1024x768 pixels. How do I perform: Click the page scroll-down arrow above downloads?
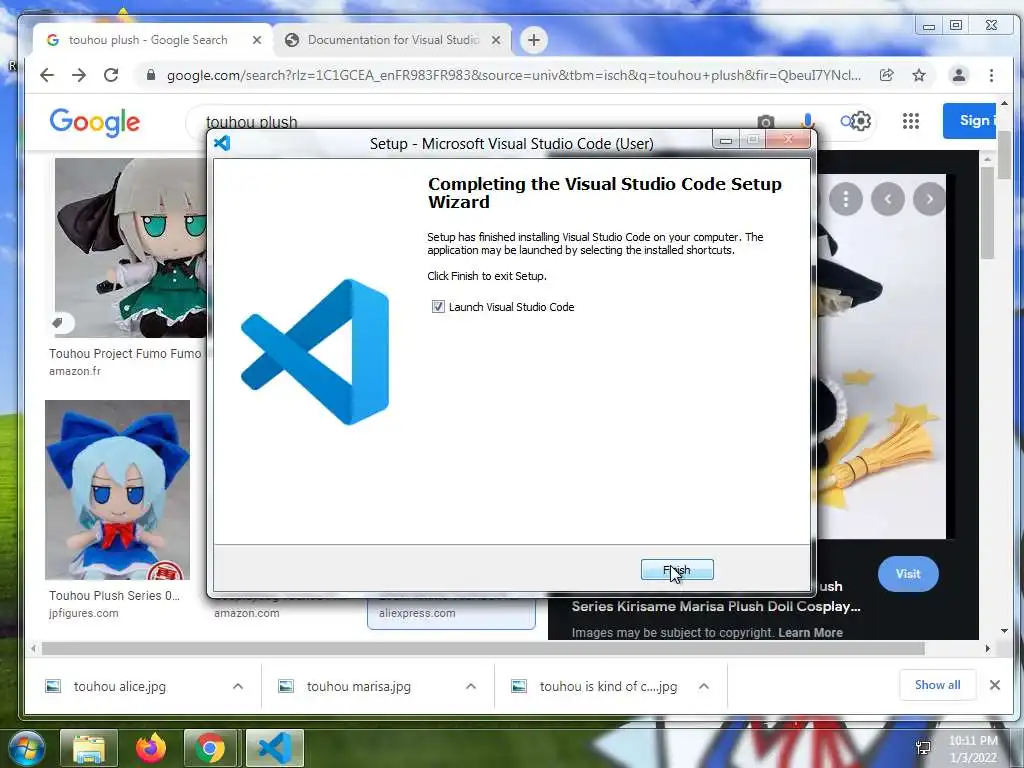(1004, 631)
